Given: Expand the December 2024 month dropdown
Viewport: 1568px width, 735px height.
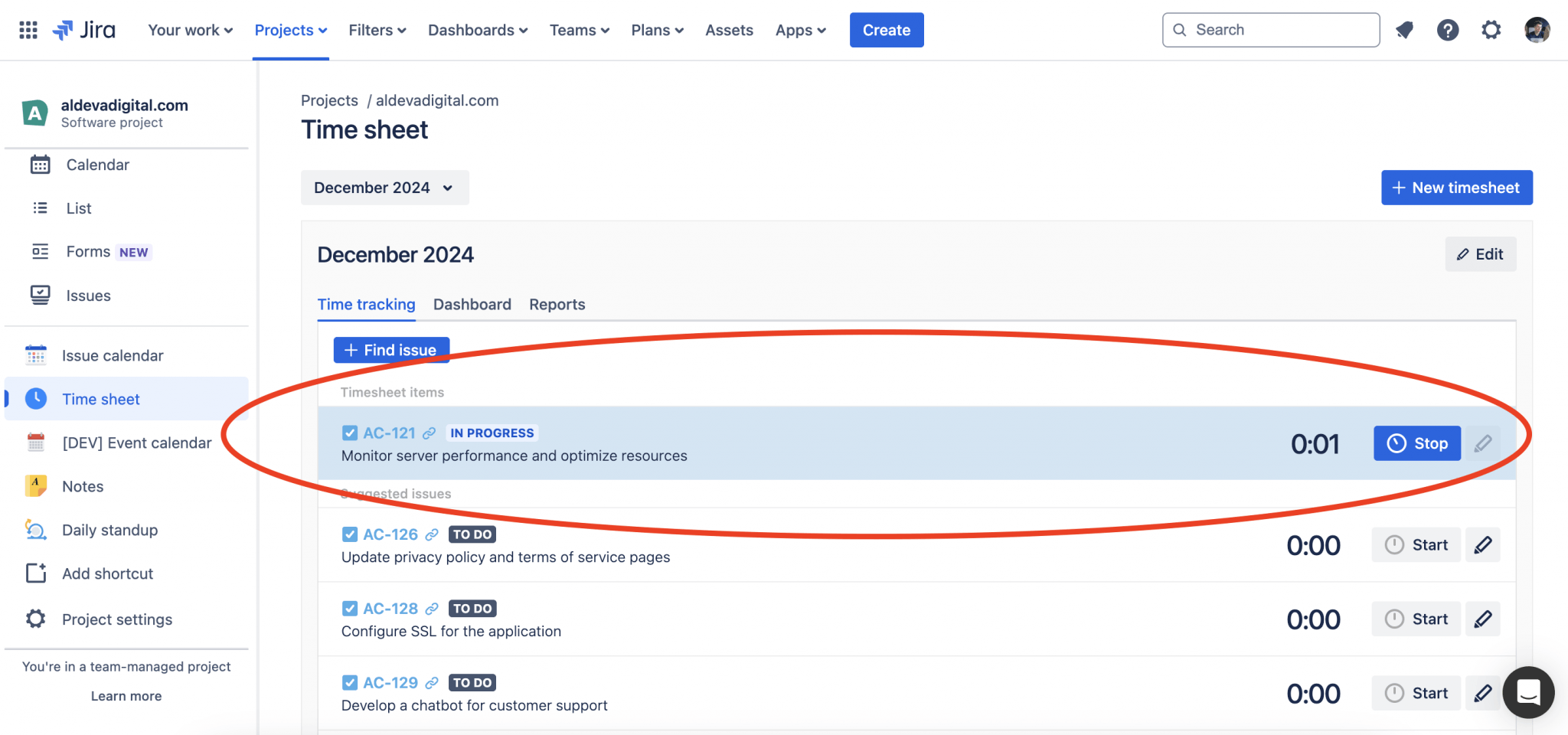Looking at the screenshot, I should (x=384, y=188).
